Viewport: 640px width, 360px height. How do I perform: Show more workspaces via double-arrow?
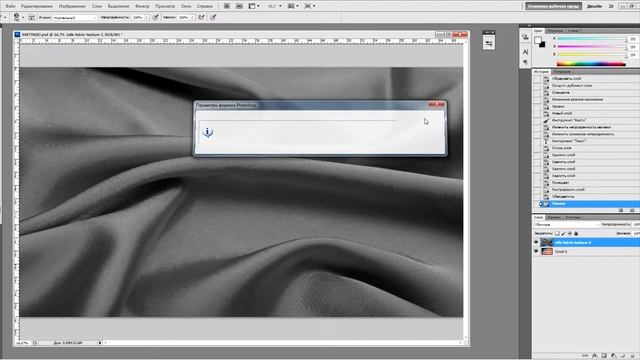611,6
